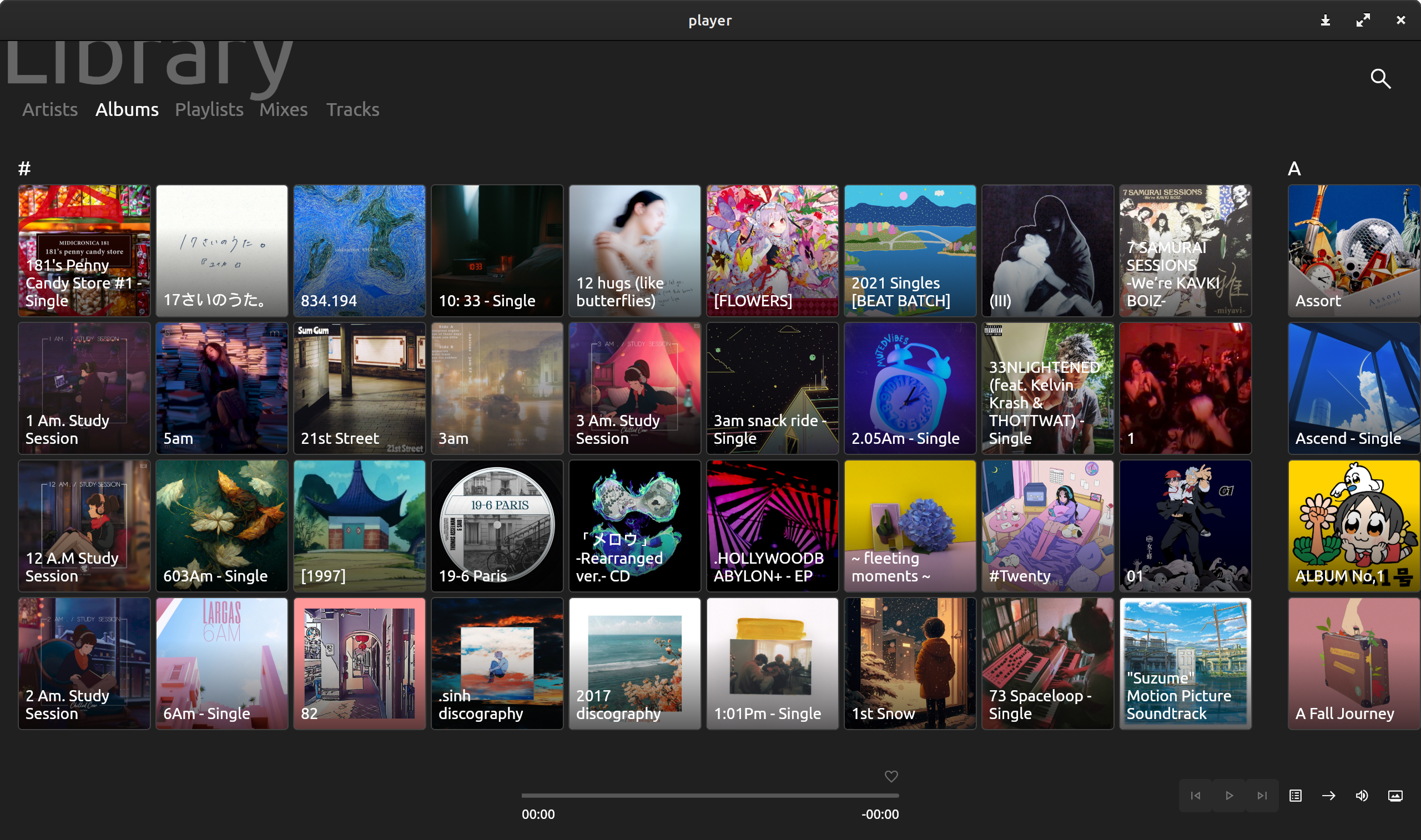This screenshot has width=1421, height=840.
Task: Open the 17さいのうた。 album
Action: point(222,251)
